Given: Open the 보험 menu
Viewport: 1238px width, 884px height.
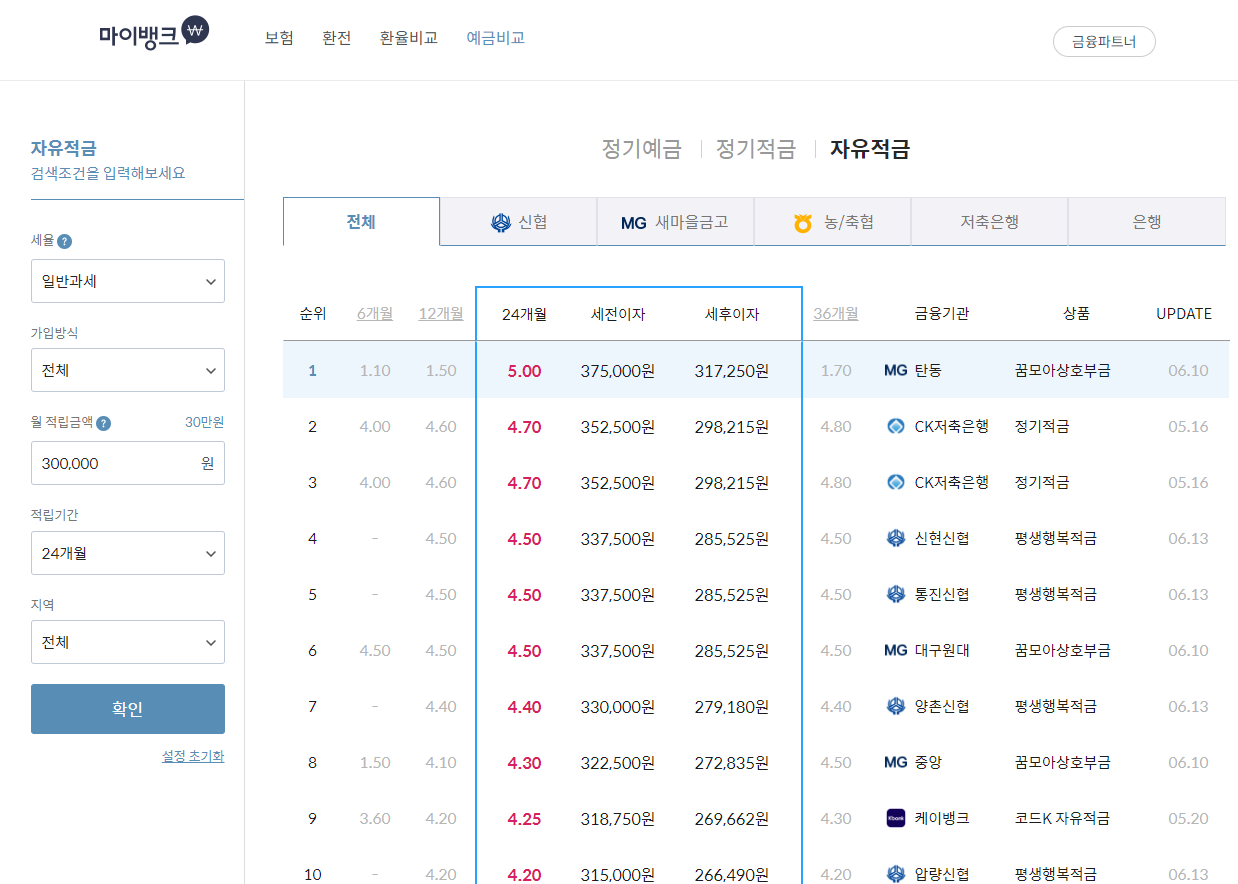Looking at the screenshot, I should click(x=279, y=38).
